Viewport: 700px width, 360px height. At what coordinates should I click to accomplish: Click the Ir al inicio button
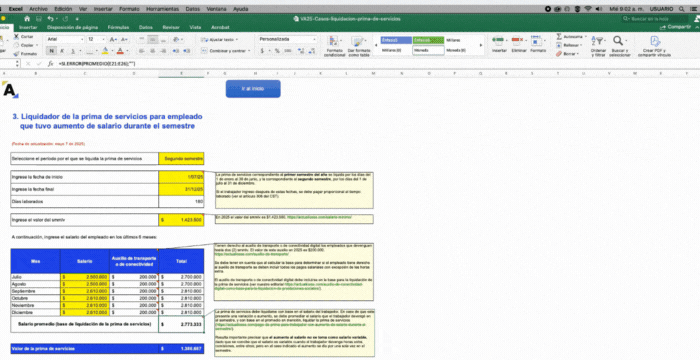[x=253, y=88]
